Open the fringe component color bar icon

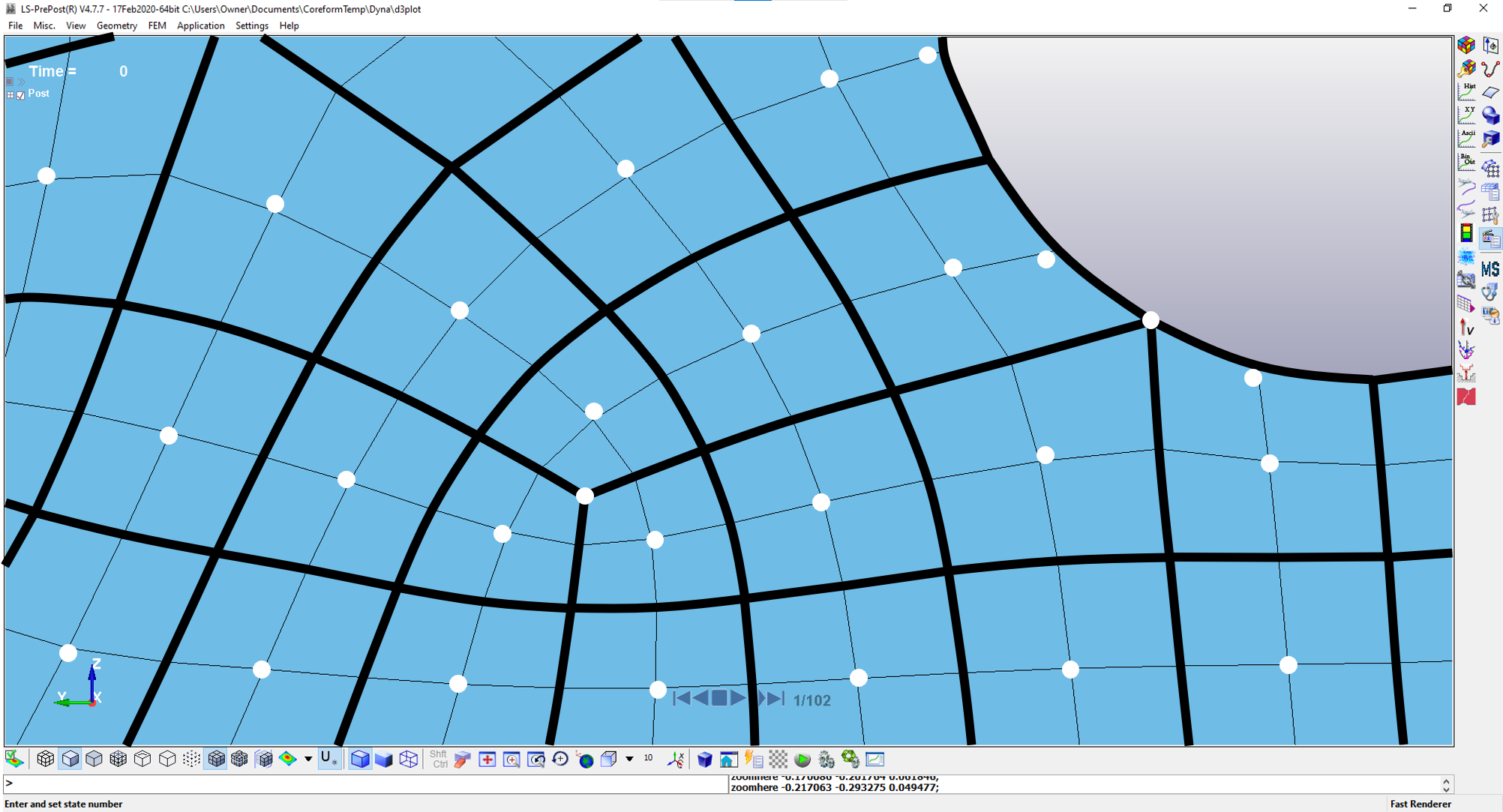coord(1466,233)
